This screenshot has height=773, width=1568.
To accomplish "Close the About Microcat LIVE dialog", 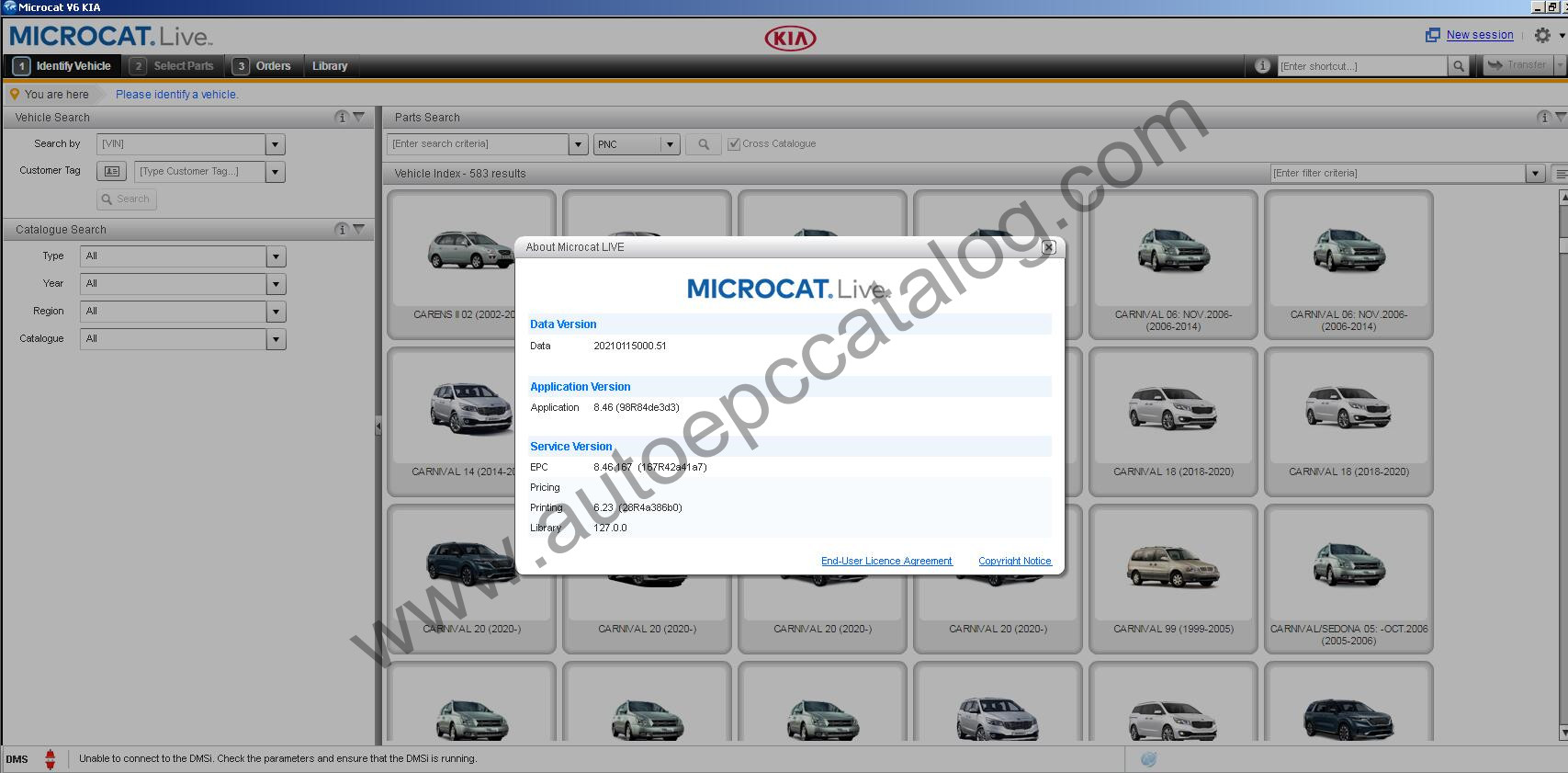I will (1049, 247).
